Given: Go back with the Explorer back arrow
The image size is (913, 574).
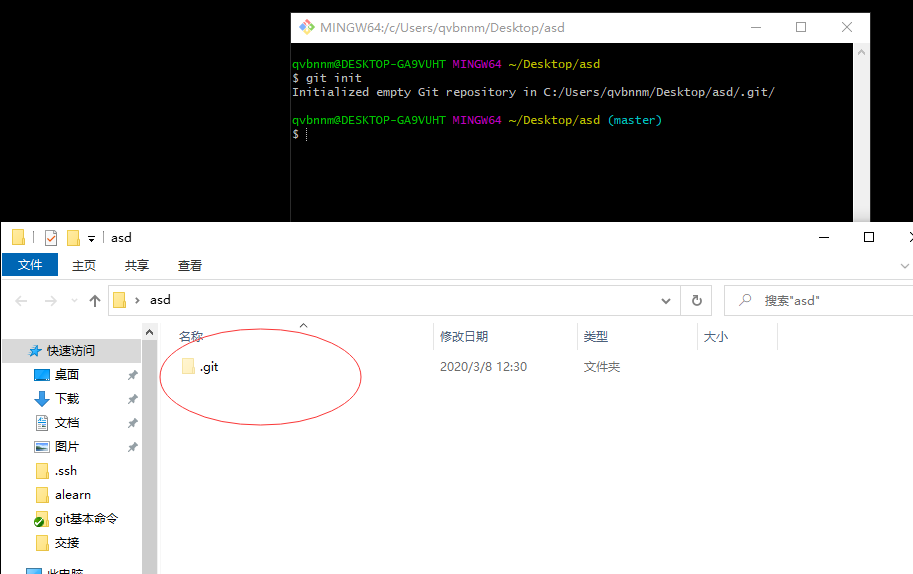Looking at the screenshot, I should 22,300.
